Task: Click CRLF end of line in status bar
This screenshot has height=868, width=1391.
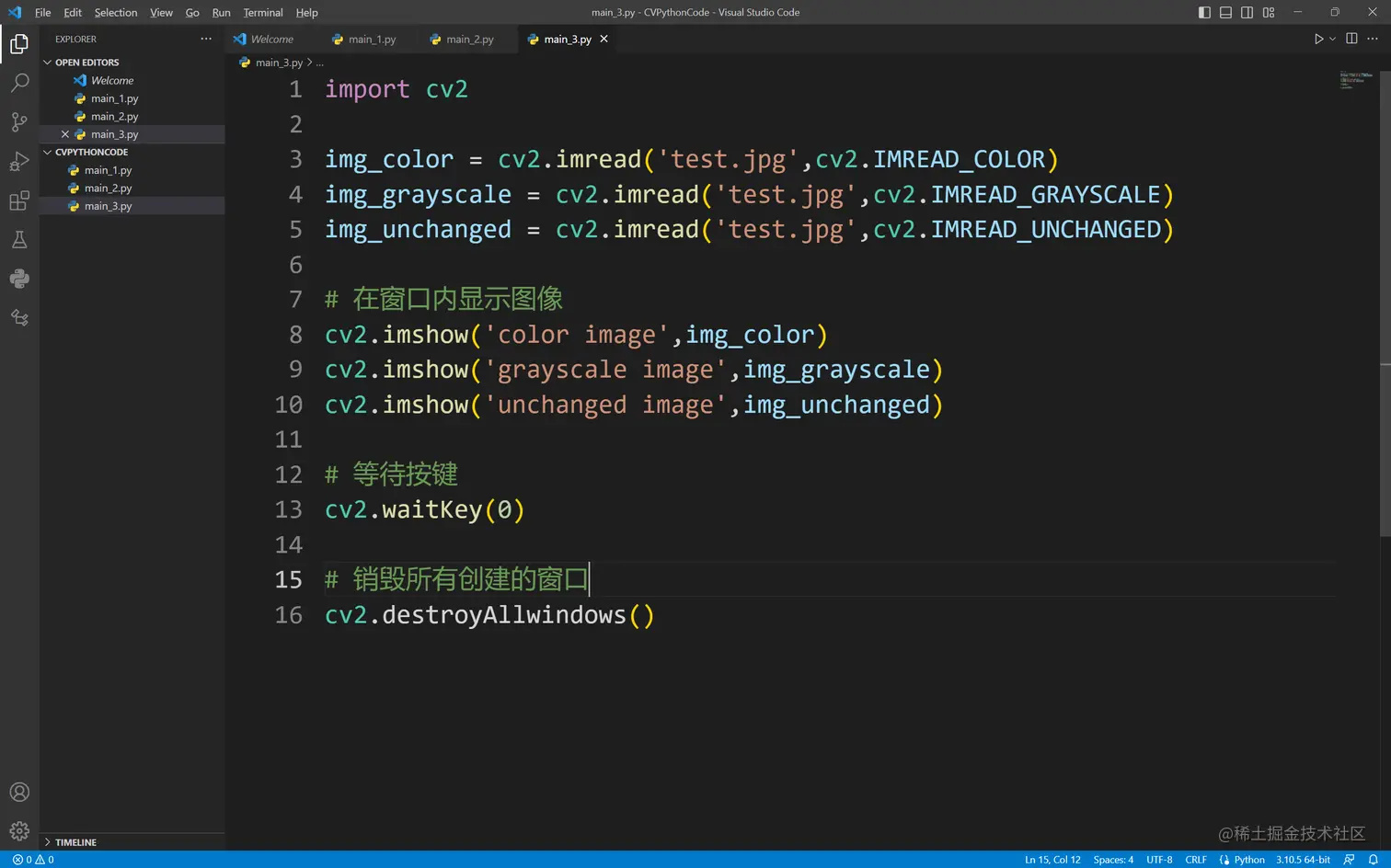Action: pyautogui.click(x=1196, y=860)
